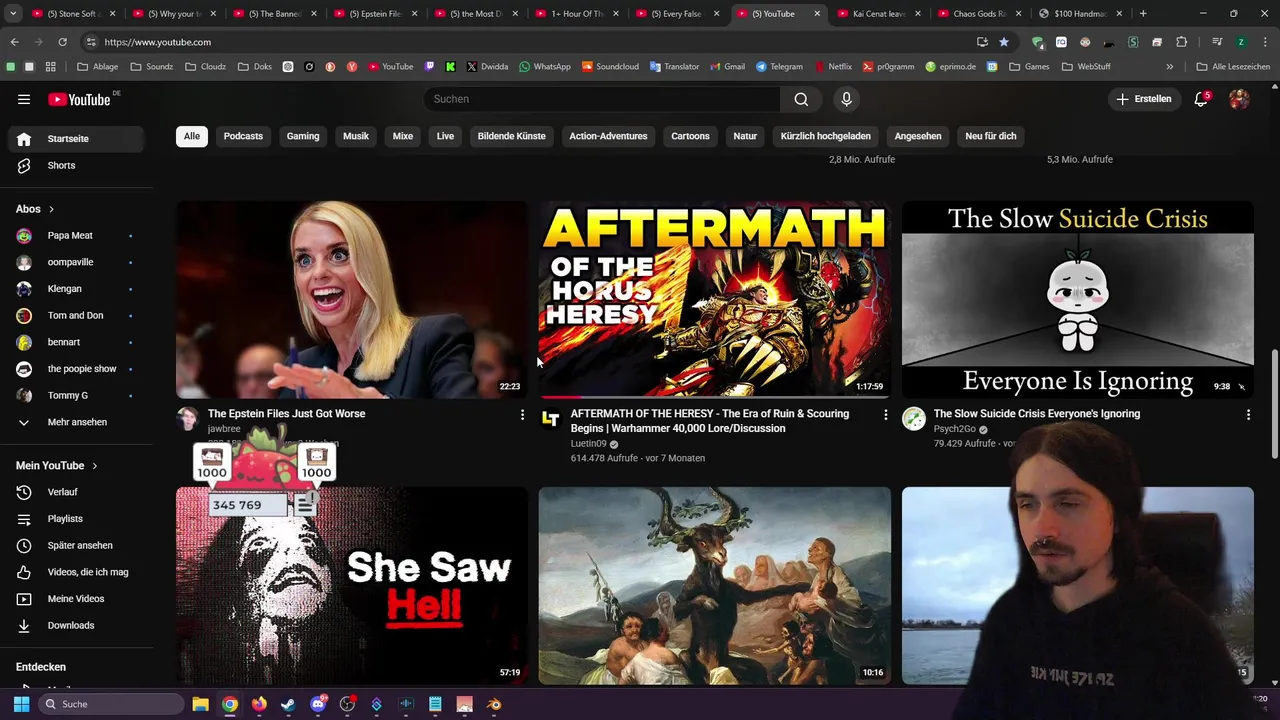
Task: Expand the Mein YouTube section chevron
Action: coord(95,466)
